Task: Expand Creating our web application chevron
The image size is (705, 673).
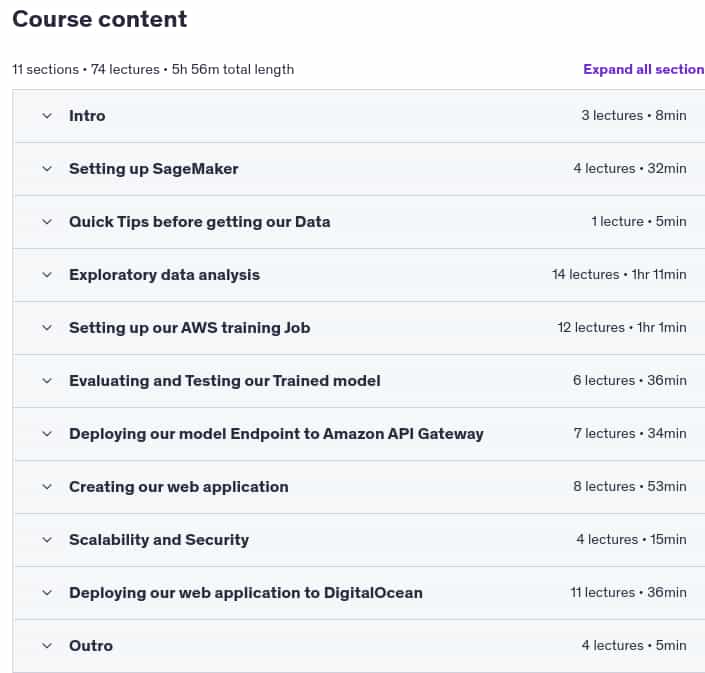Action: pos(47,487)
